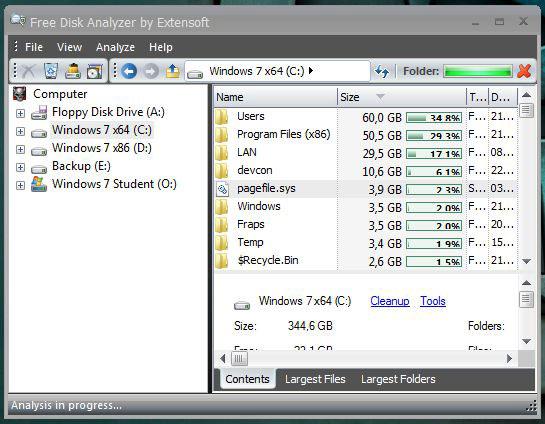Select Windows 7 x64 (C:) in tree

click(x=102, y=130)
